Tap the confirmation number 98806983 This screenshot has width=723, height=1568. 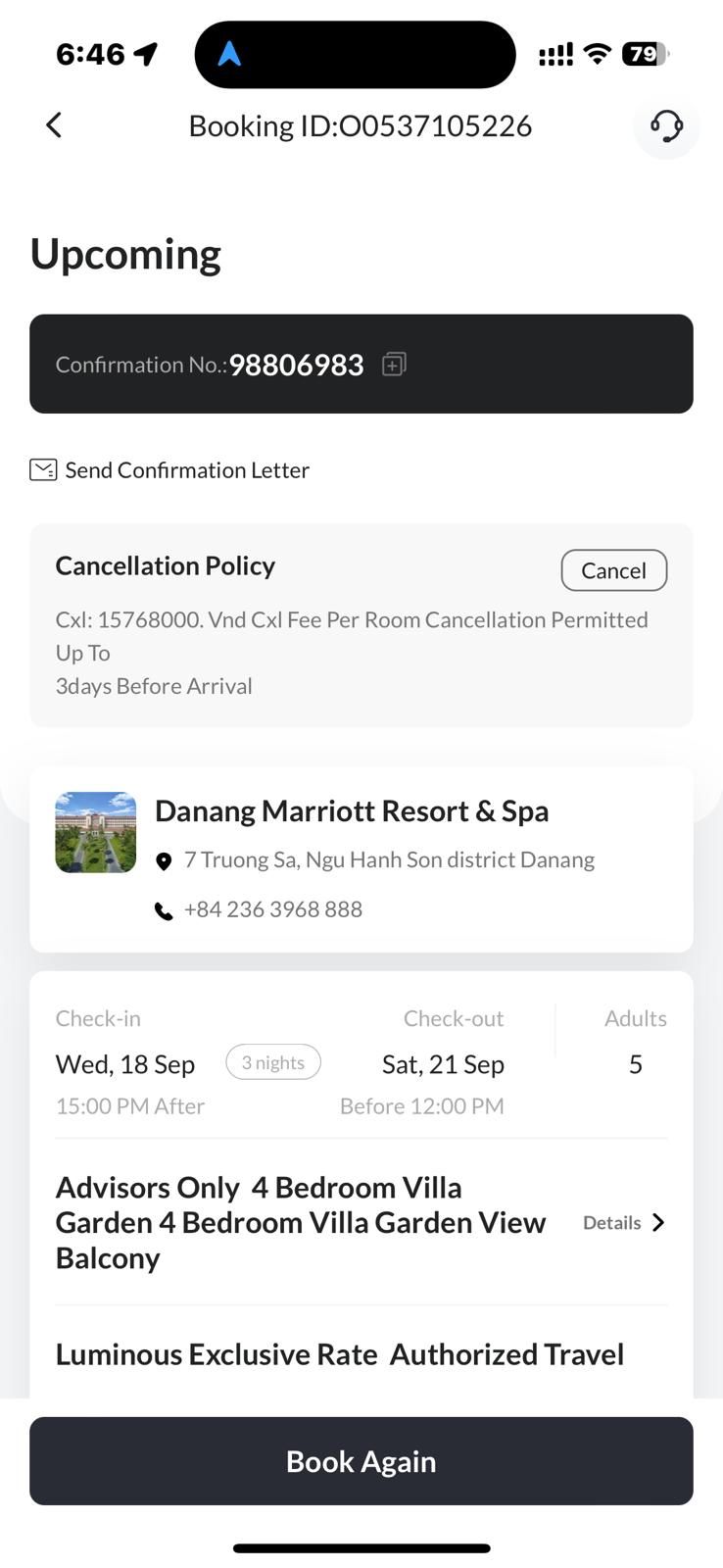(x=296, y=365)
